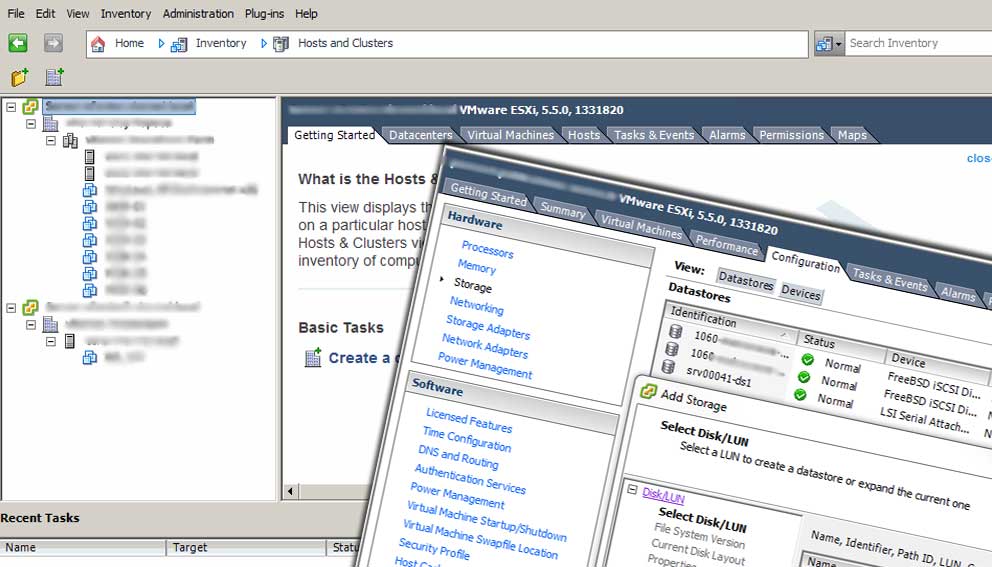
Task: Open Power Management under Hardware
Action: coord(485,366)
